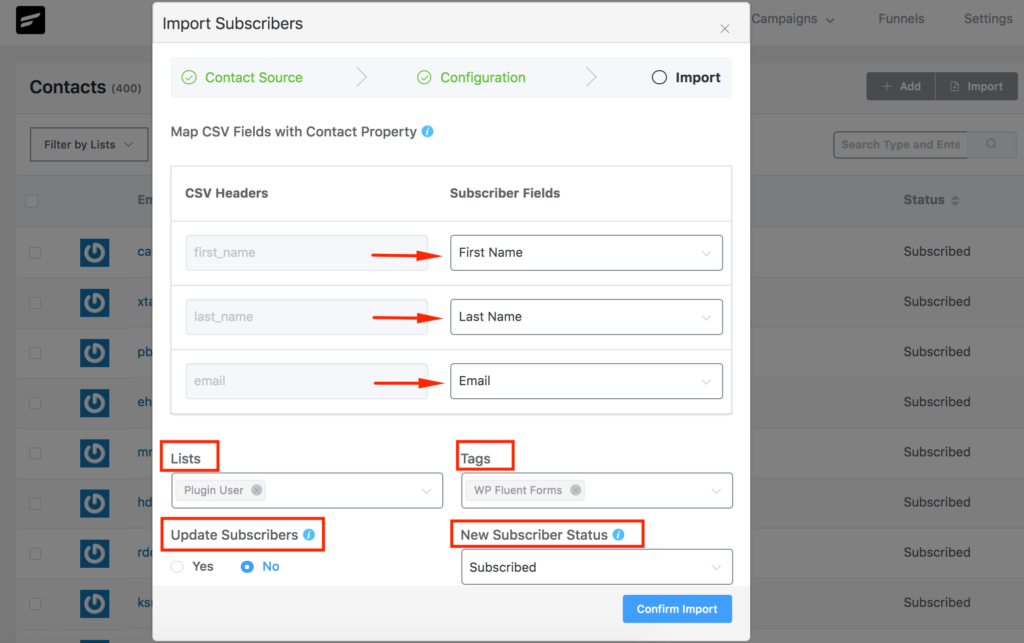1024x643 pixels.
Task: Remove the Plugin User list tag
Action: coord(257,490)
